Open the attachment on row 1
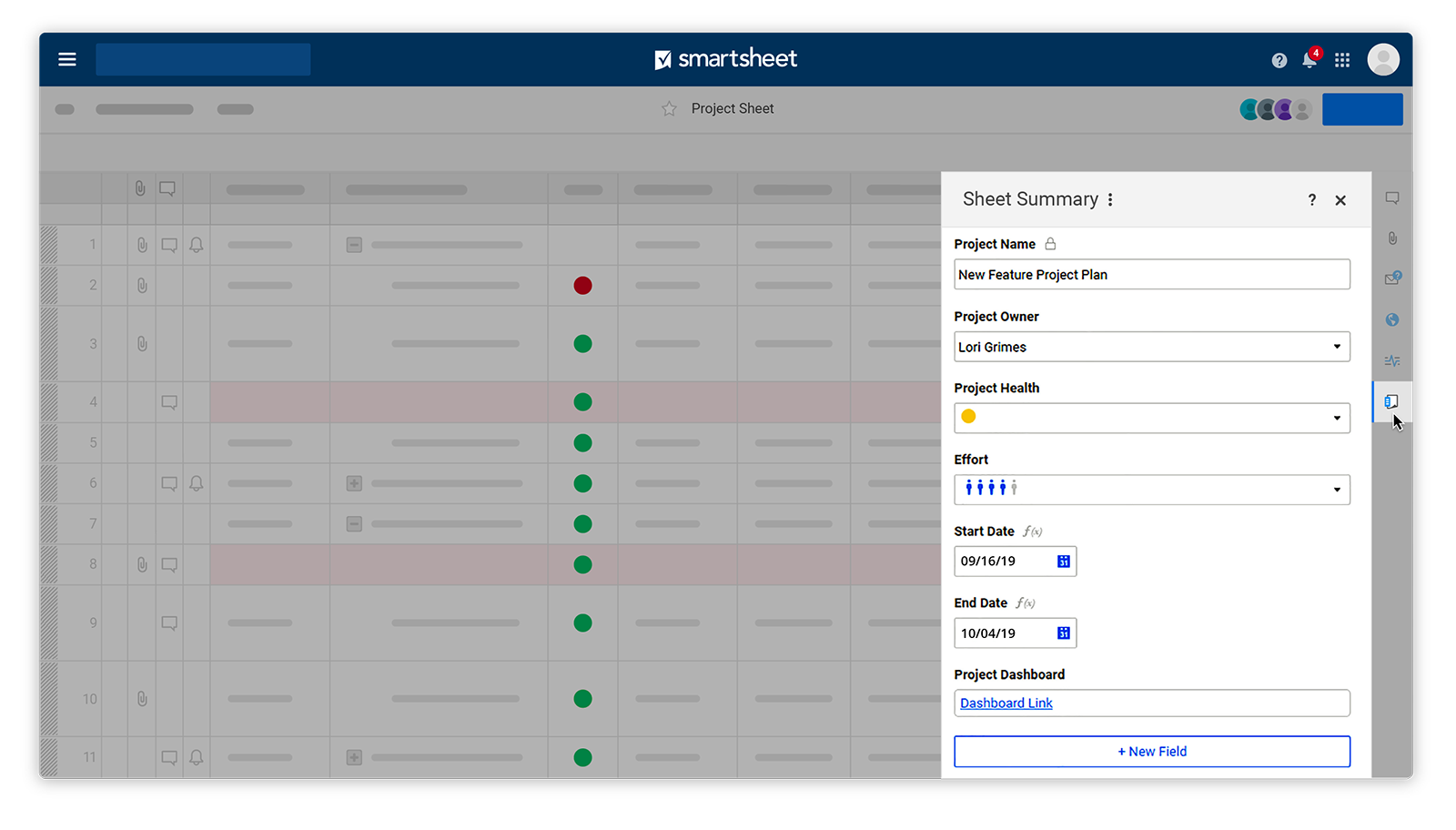 142,245
